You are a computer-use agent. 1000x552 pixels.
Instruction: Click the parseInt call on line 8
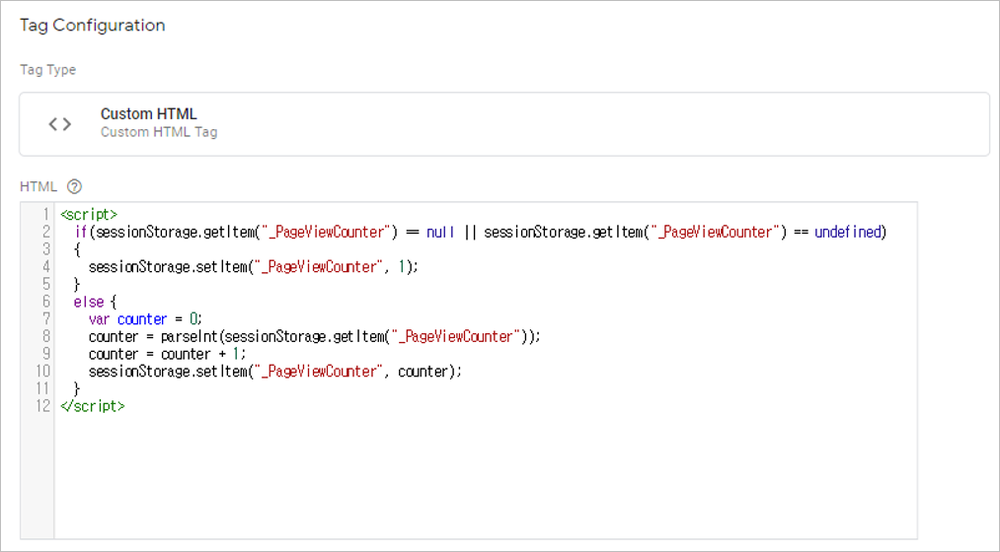[350, 336]
